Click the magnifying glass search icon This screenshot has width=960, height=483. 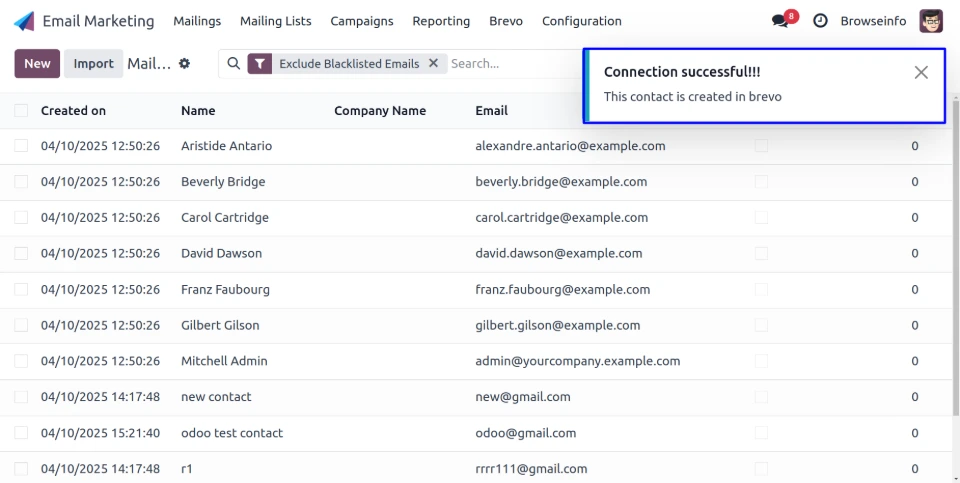(x=234, y=64)
